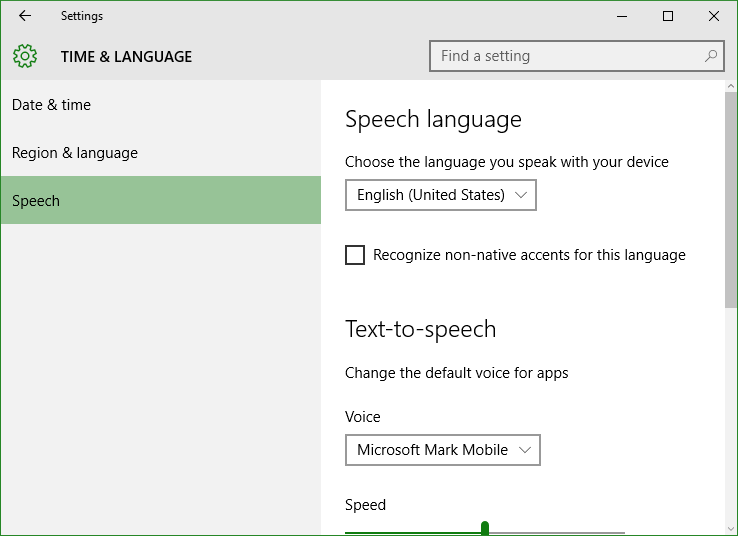Click the Settings gear icon
The width and height of the screenshot is (738, 536).
click(x=25, y=56)
